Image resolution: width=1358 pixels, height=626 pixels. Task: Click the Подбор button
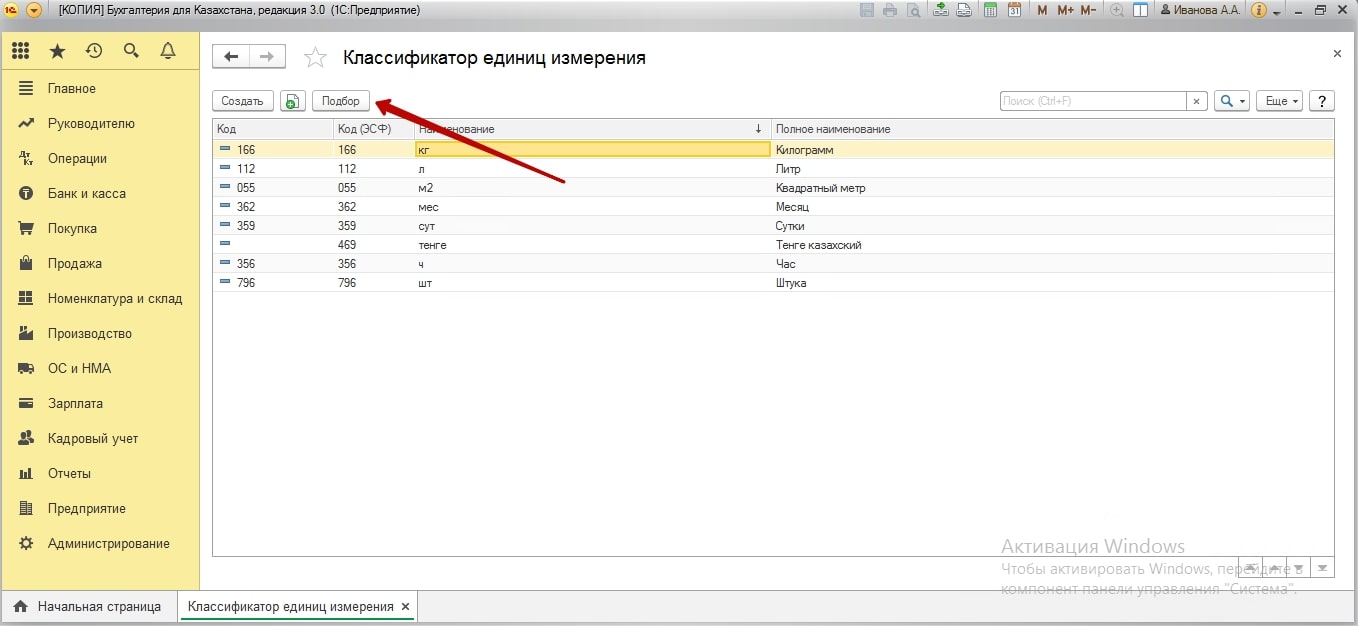pyautogui.click(x=341, y=101)
